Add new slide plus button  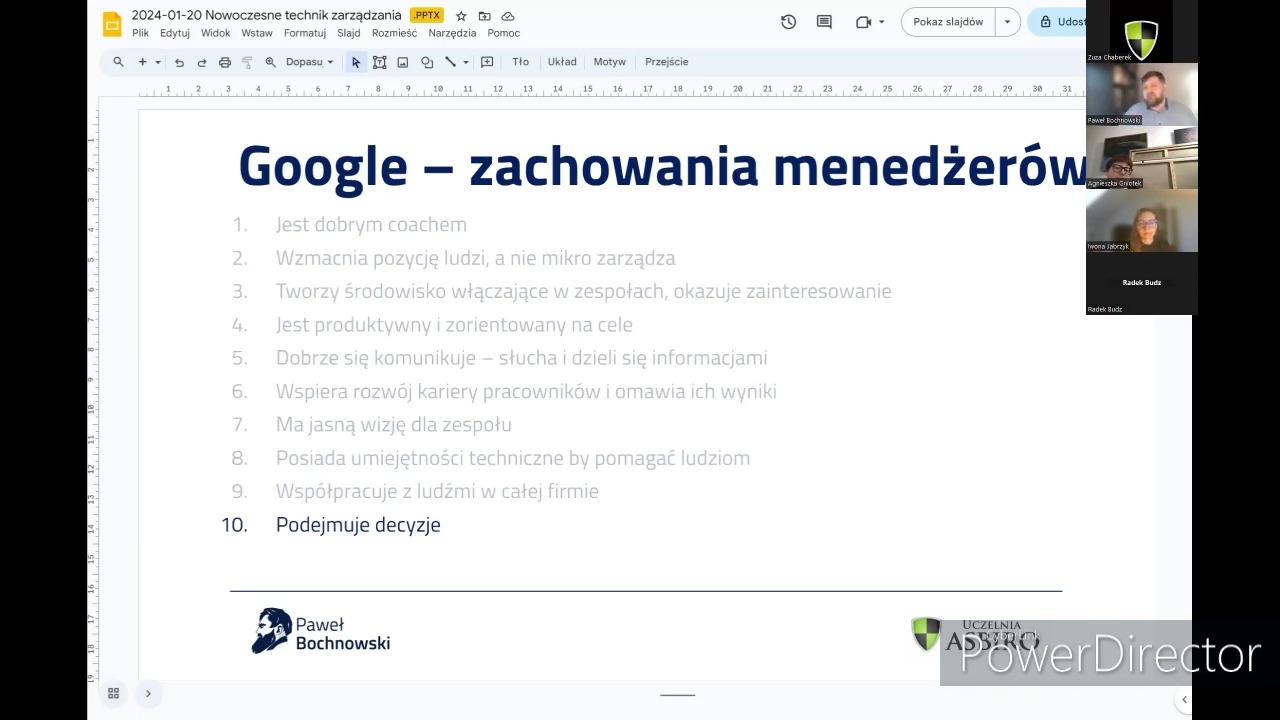(142, 62)
